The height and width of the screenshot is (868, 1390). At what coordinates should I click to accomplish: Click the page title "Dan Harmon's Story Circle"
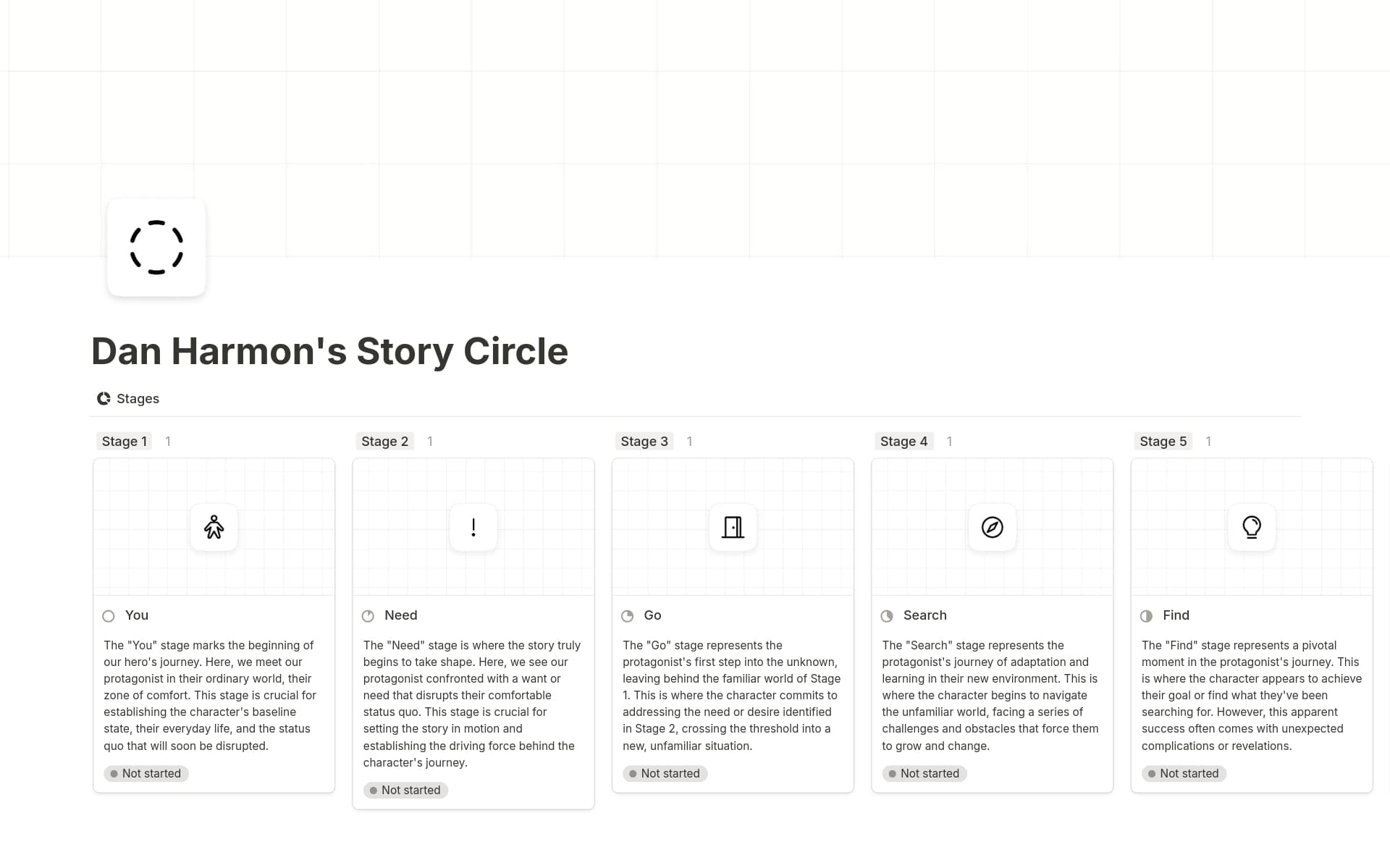pyautogui.click(x=329, y=352)
